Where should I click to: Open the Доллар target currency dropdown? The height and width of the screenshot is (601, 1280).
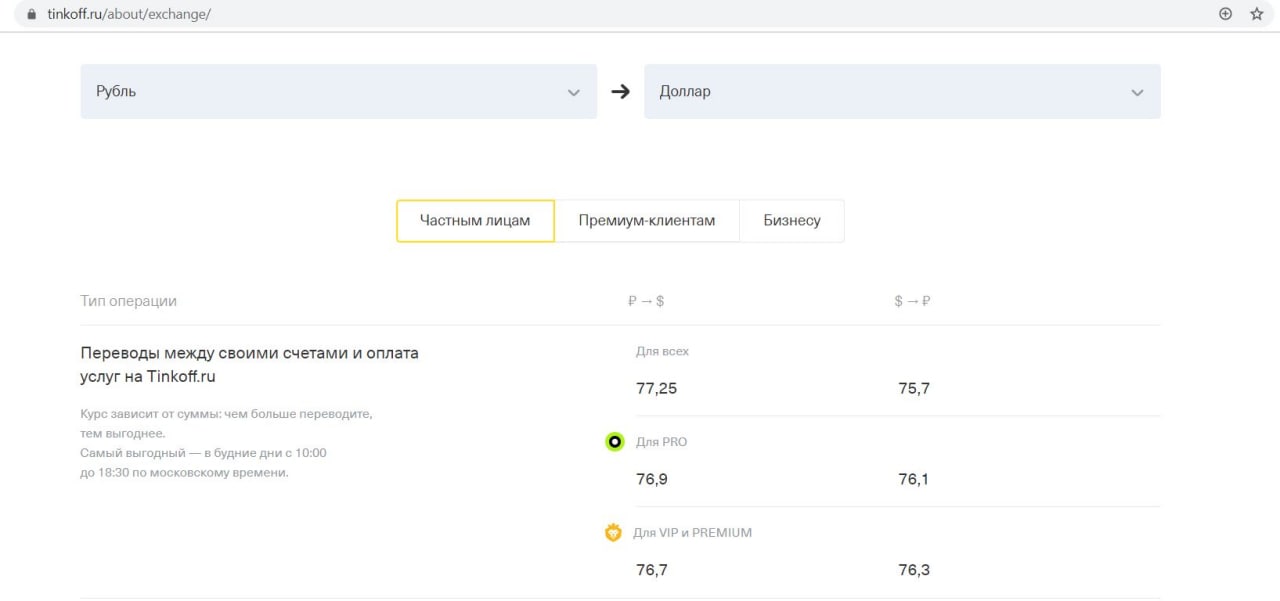point(902,91)
